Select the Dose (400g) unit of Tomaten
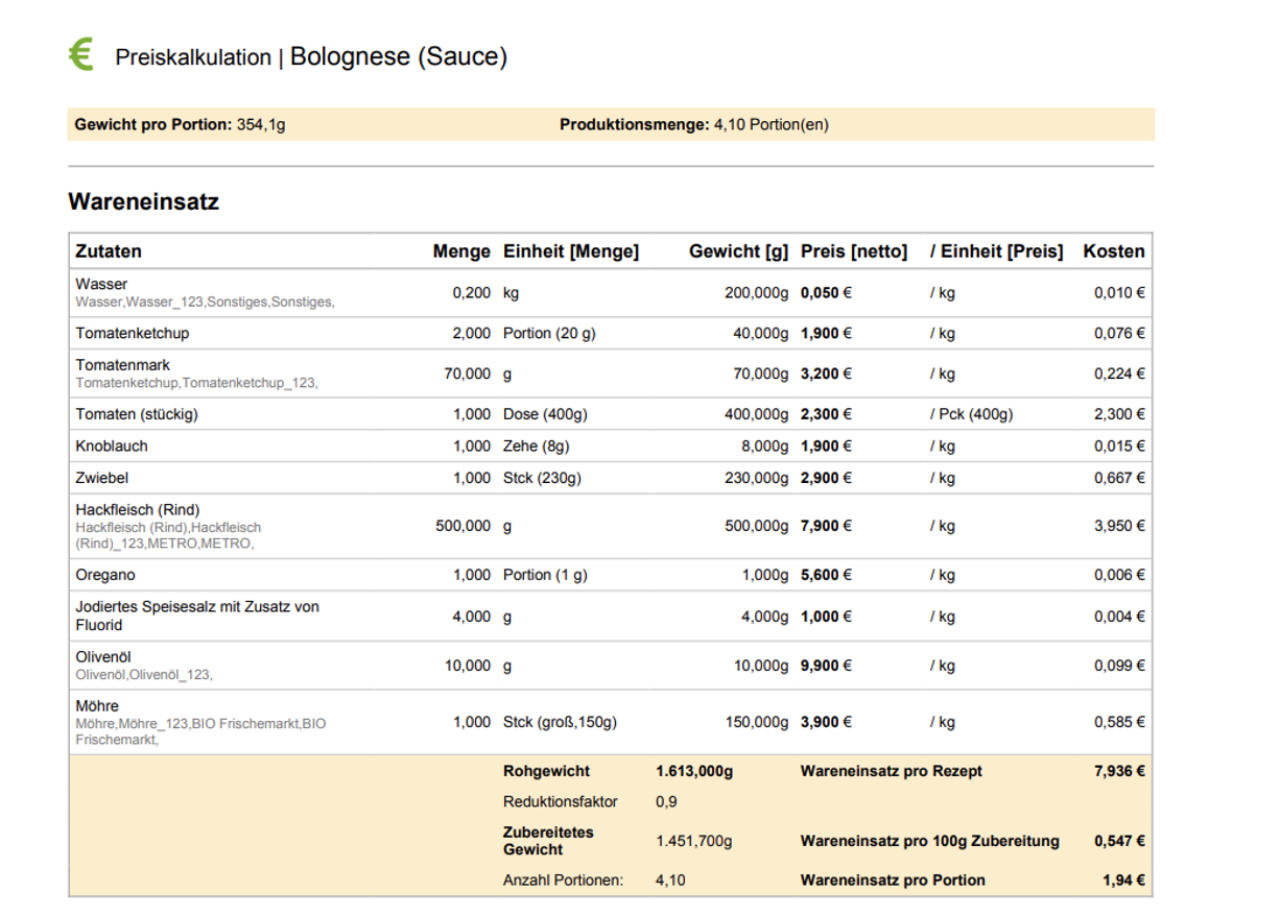 (545, 414)
